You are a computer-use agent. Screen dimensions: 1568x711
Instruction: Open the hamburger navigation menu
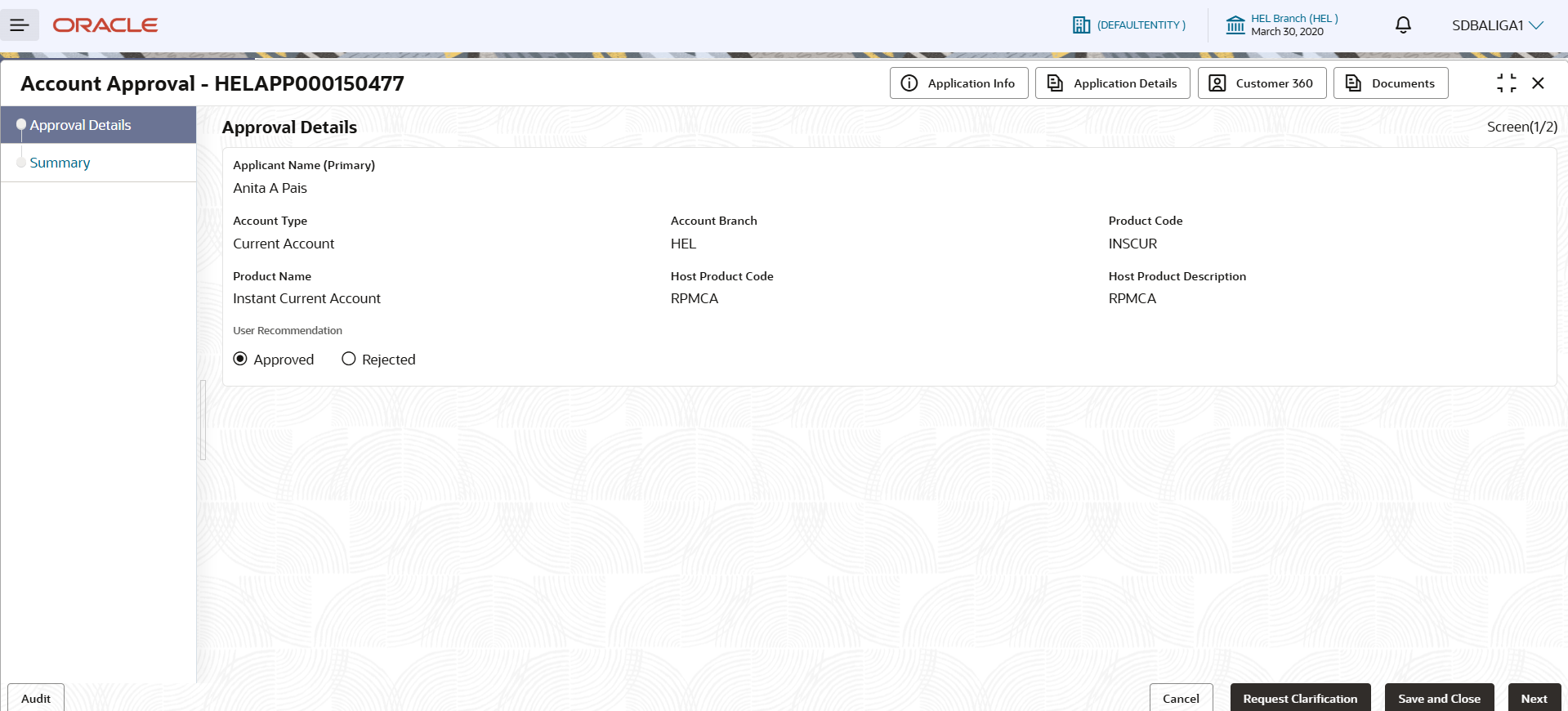(x=20, y=25)
